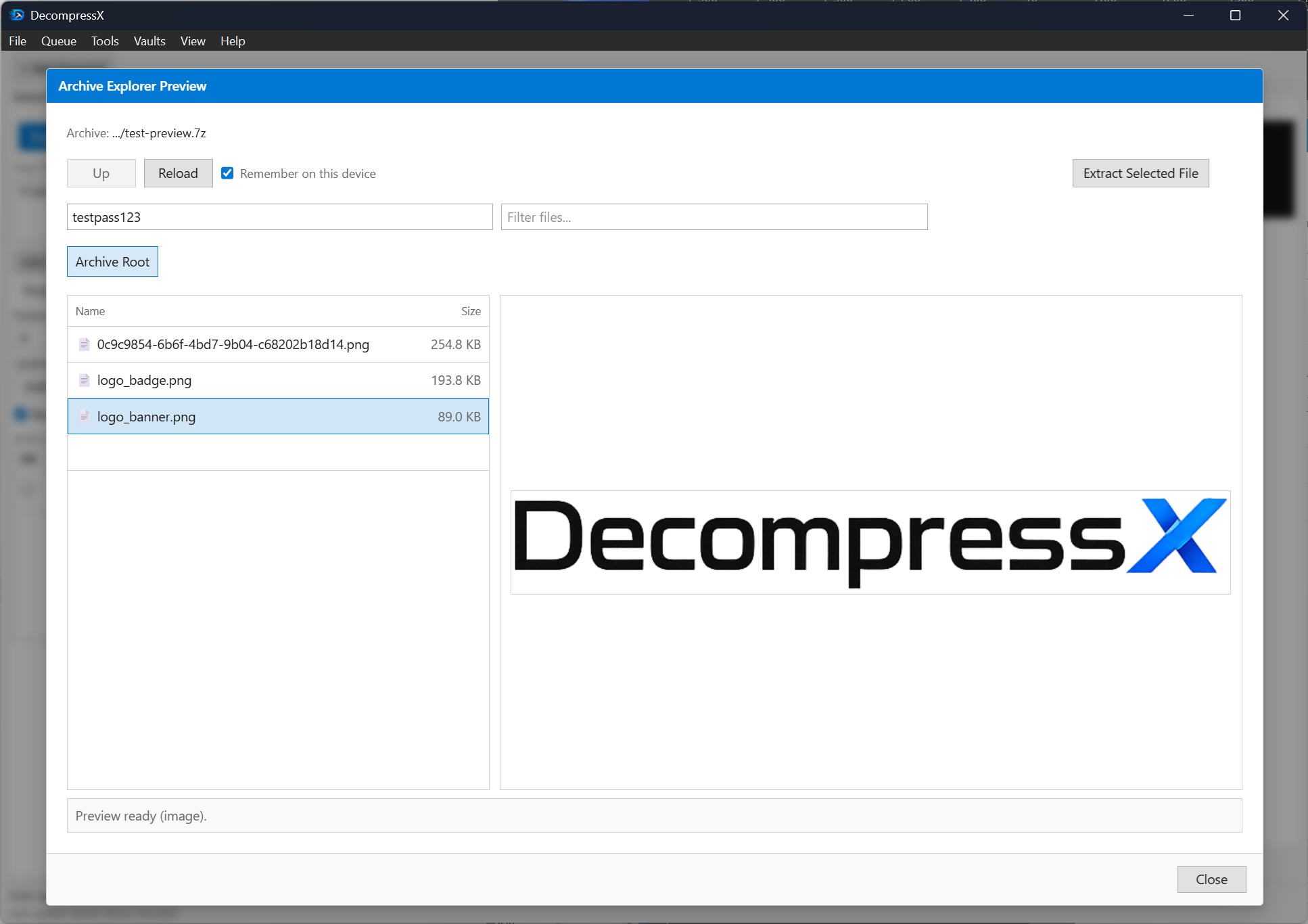1308x924 pixels.
Task: Click the Size column header
Action: pos(471,311)
